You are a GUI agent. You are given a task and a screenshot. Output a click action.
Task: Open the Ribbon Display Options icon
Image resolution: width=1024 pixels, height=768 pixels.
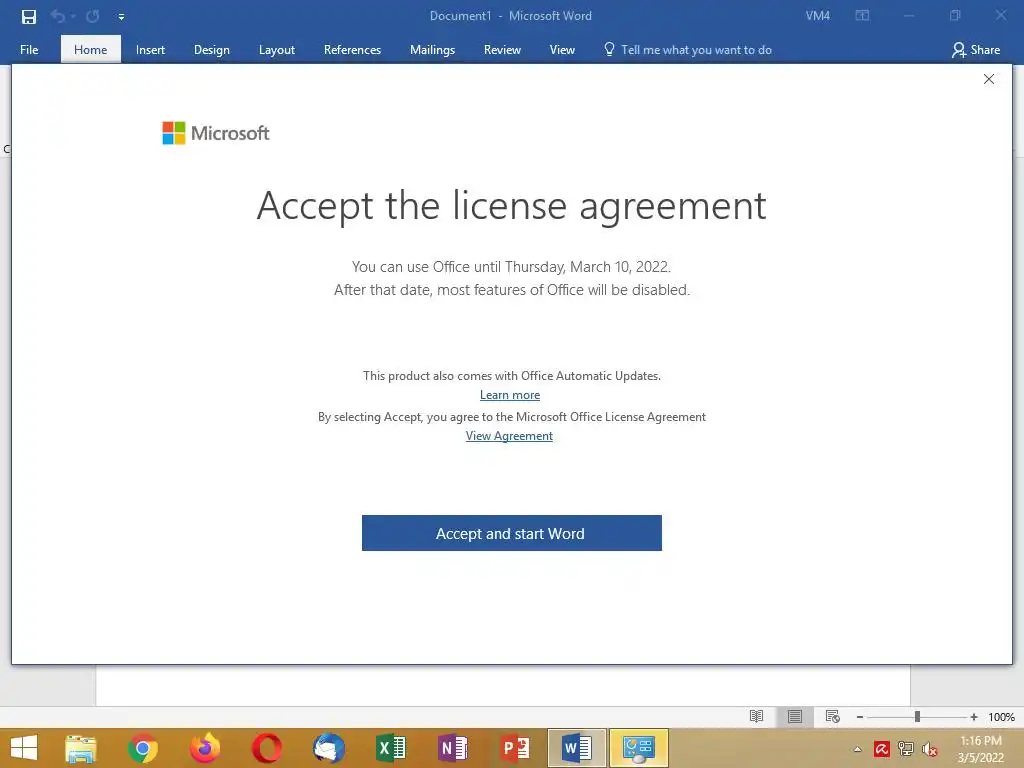(862, 16)
